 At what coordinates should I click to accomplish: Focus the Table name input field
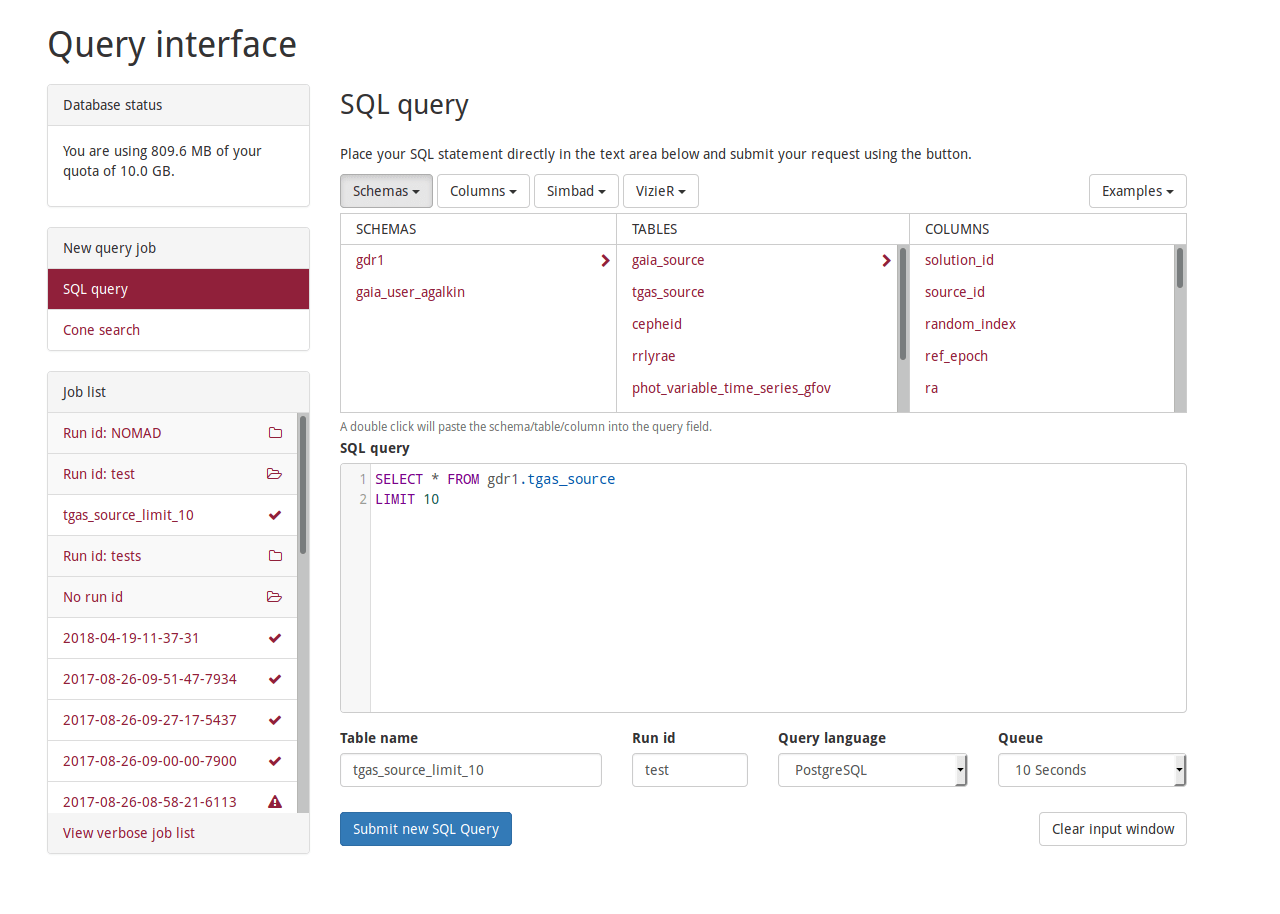[470, 770]
